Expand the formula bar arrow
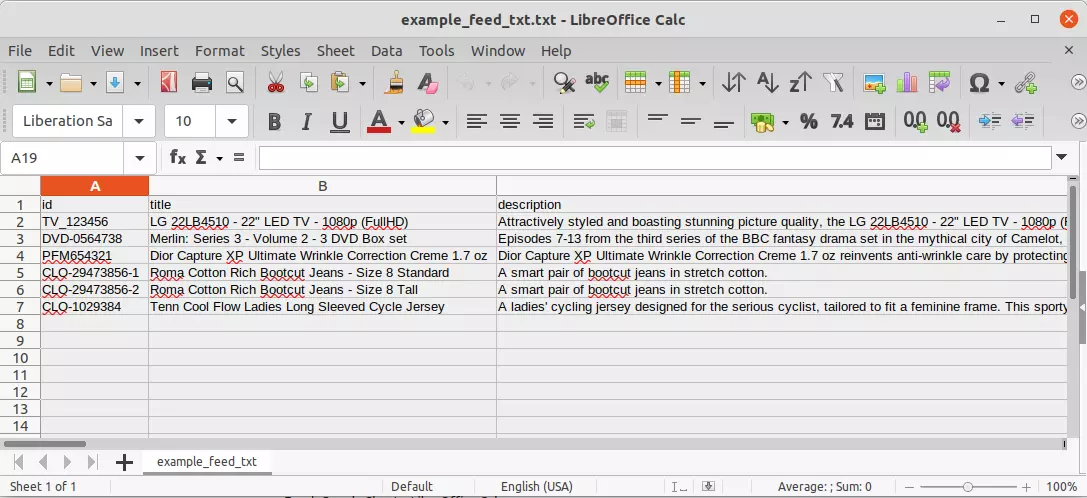Image resolution: width=1087 pixels, height=498 pixels. coord(1061,157)
